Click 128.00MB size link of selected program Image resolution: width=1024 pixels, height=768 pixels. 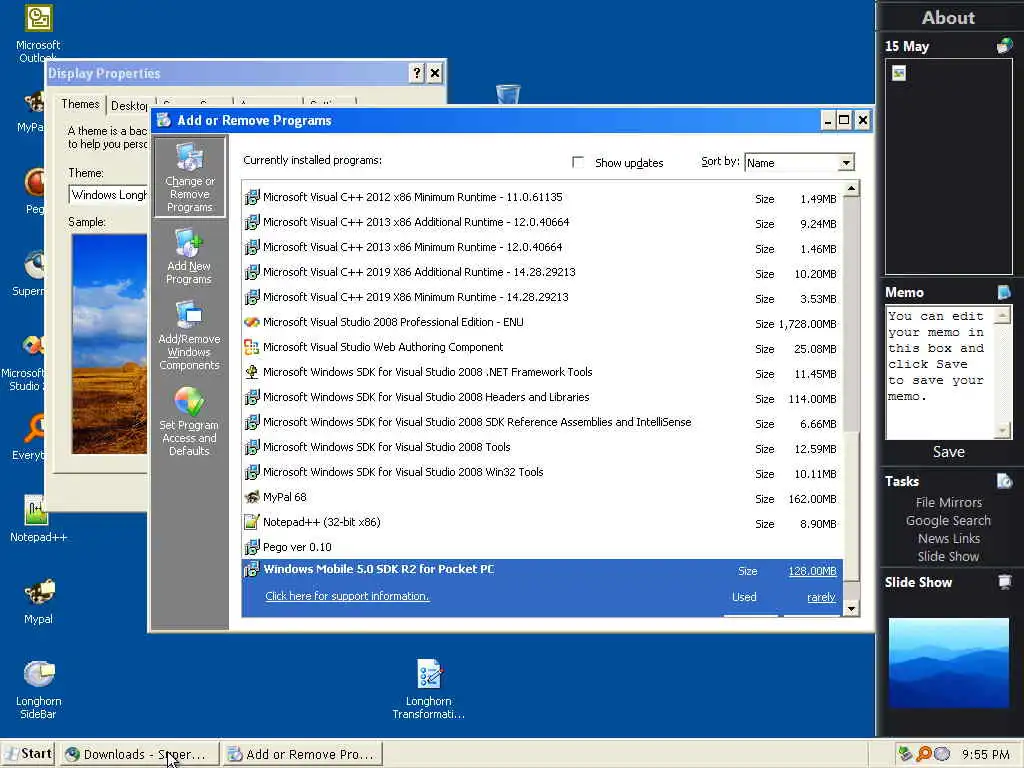pyautogui.click(x=812, y=571)
